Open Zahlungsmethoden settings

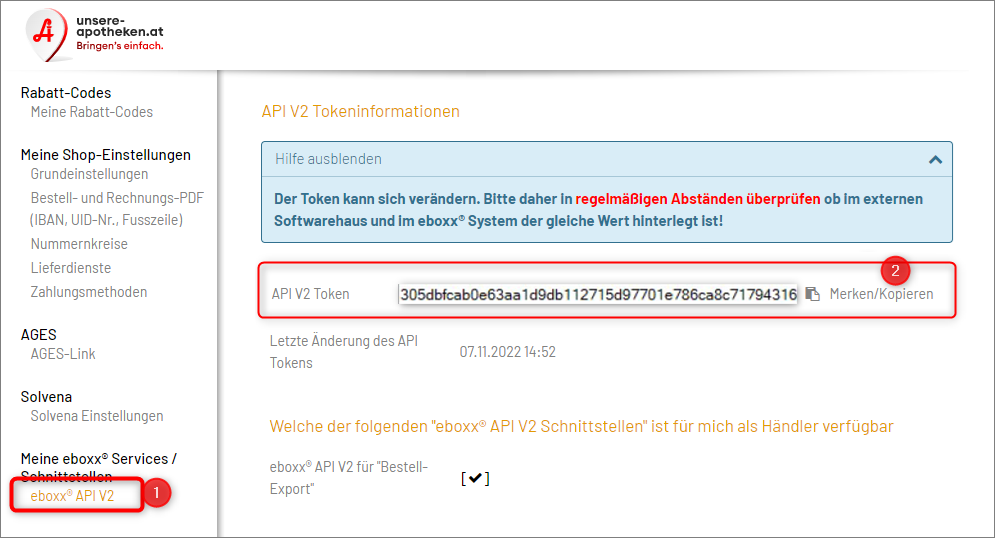click(89, 292)
